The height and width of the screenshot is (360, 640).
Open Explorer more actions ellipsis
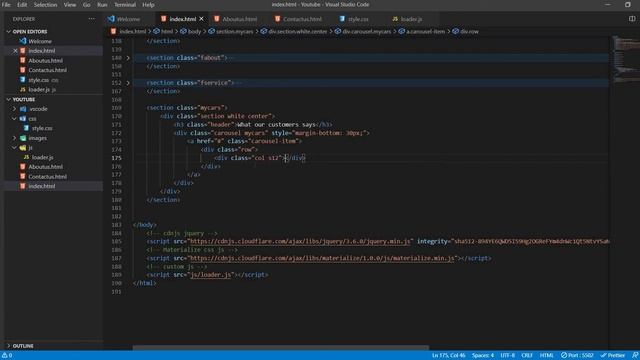tap(91, 19)
